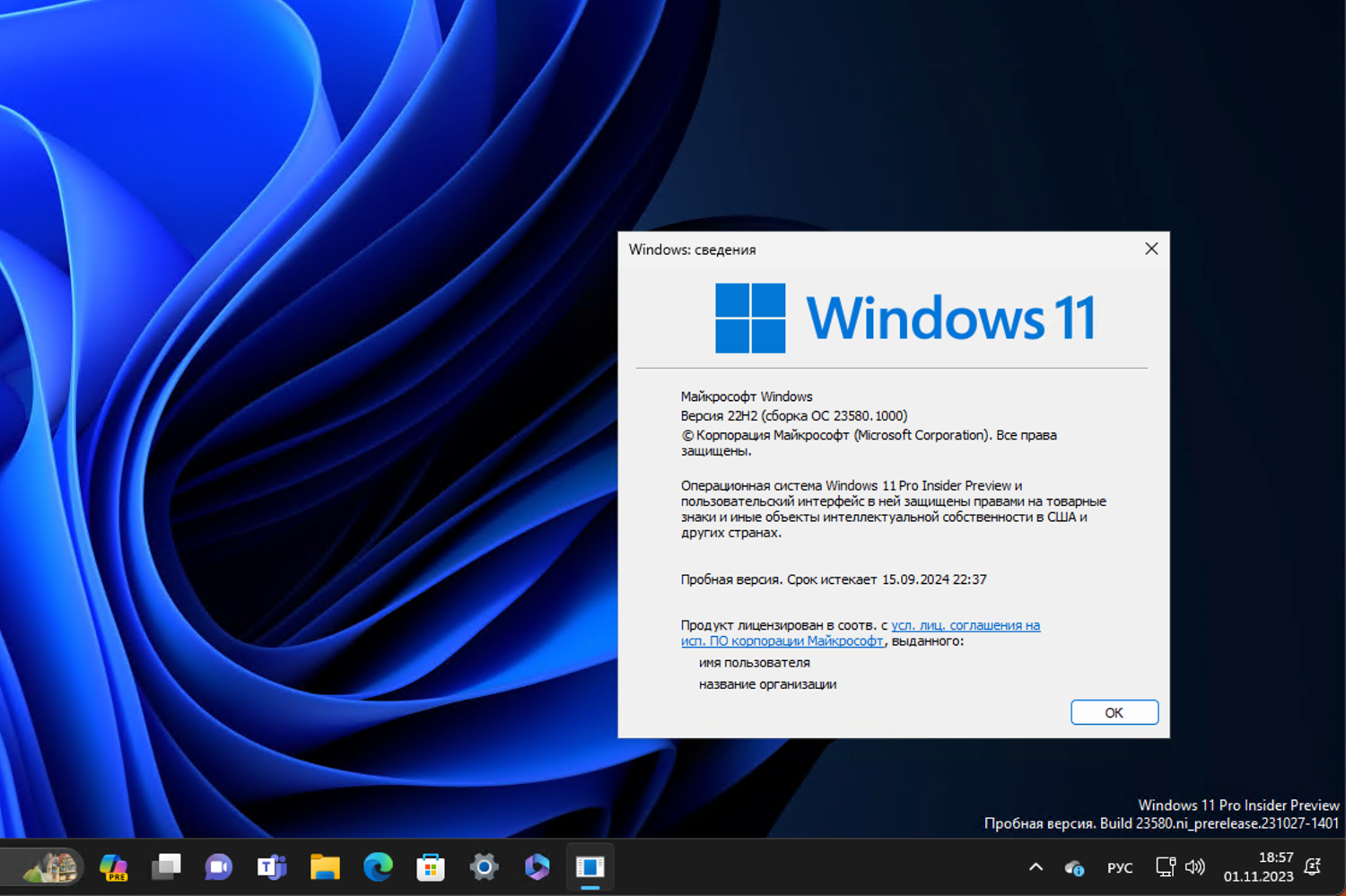Expand hidden system tray icons
The width and height of the screenshot is (1346, 896).
pos(1035,867)
